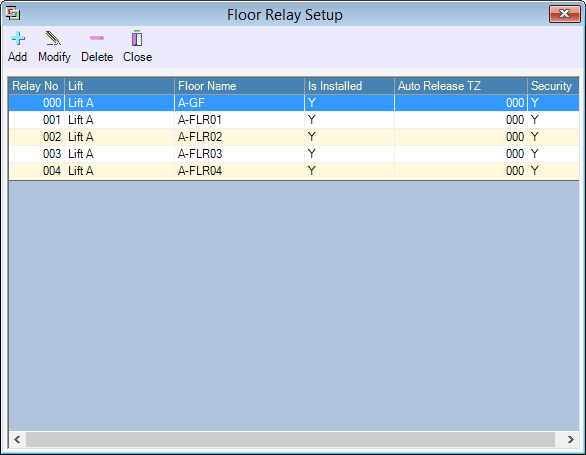The width and height of the screenshot is (586, 455).
Task: Sort by Relay No column header
Action: [x=36, y=86]
